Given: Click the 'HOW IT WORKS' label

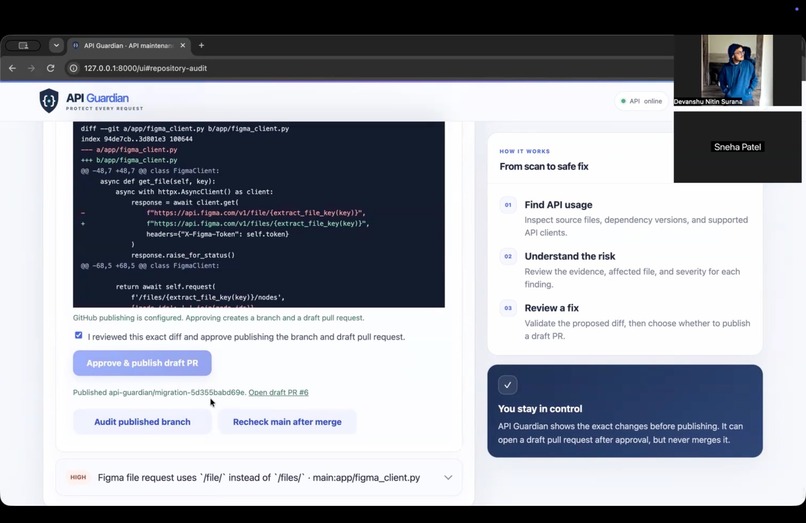Looking at the screenshot, I should [525, 151].
